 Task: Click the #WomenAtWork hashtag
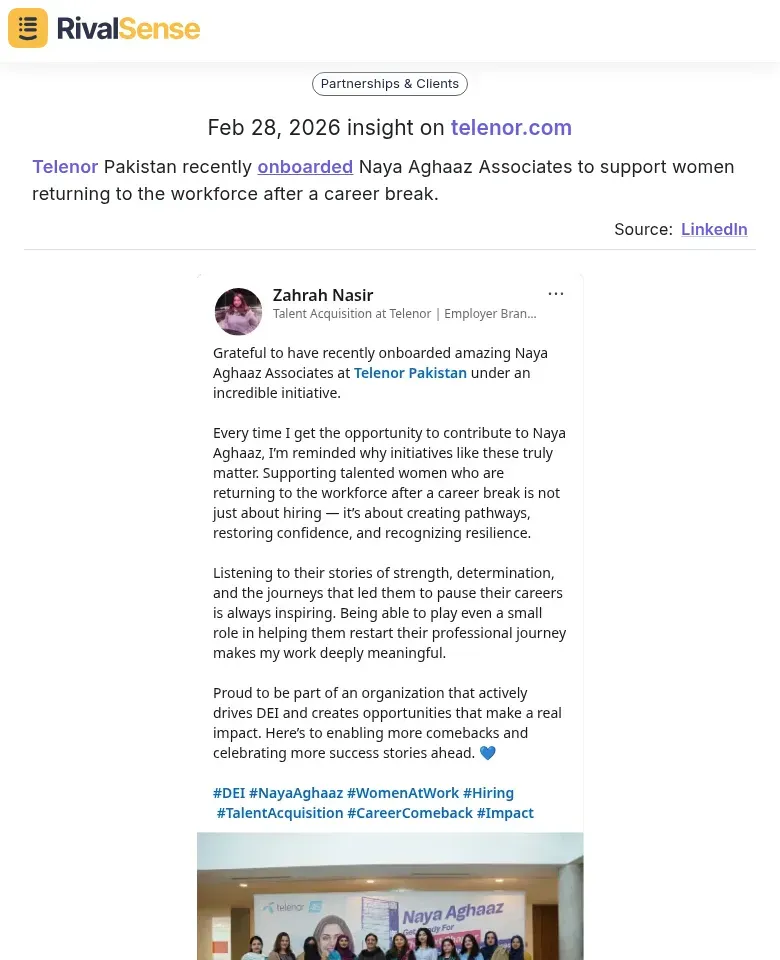point(403,793)
